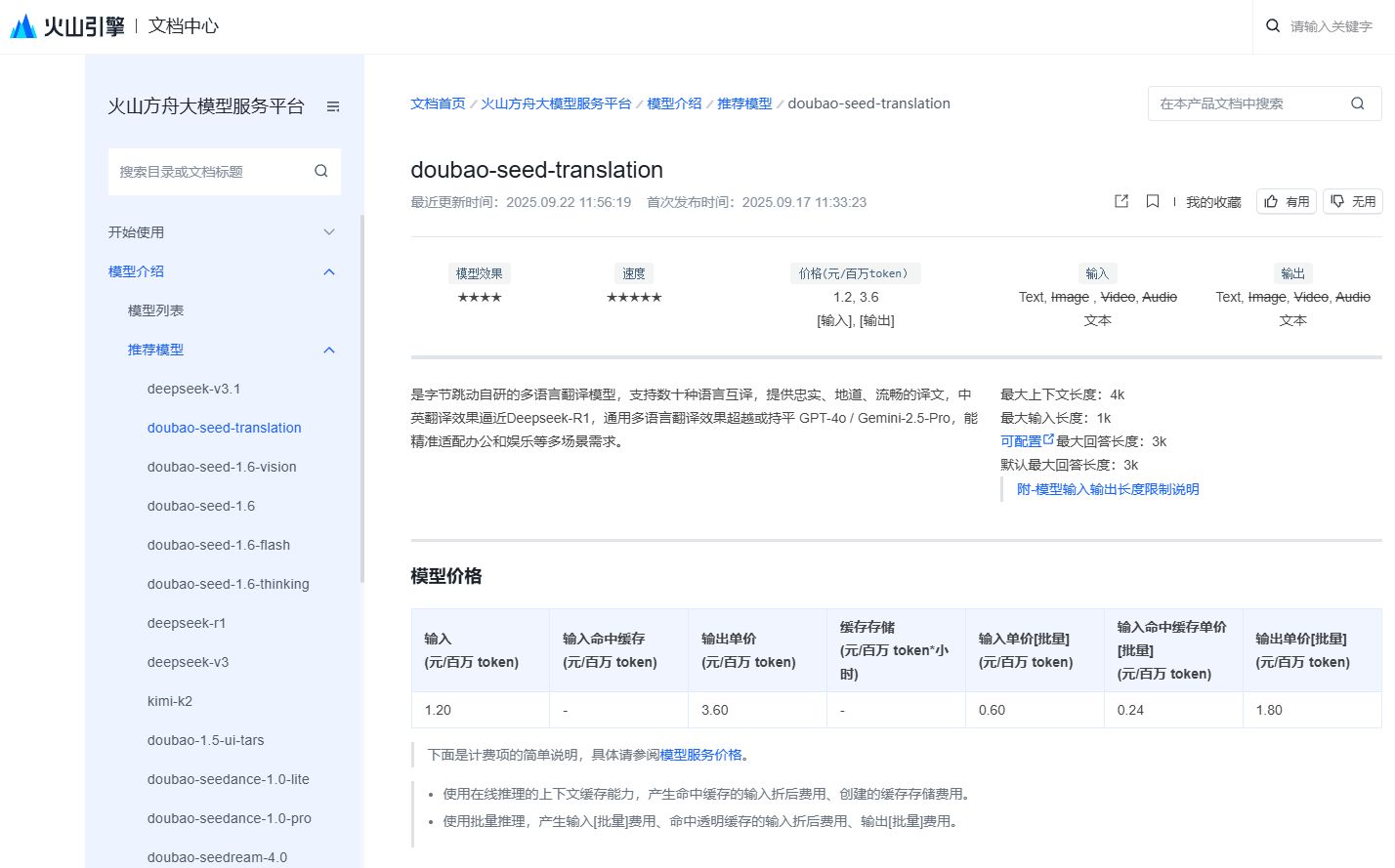The image size is (1395, 868).
Task: Open deepseek-v3.1 model page
Action: (x=194, y=389)
